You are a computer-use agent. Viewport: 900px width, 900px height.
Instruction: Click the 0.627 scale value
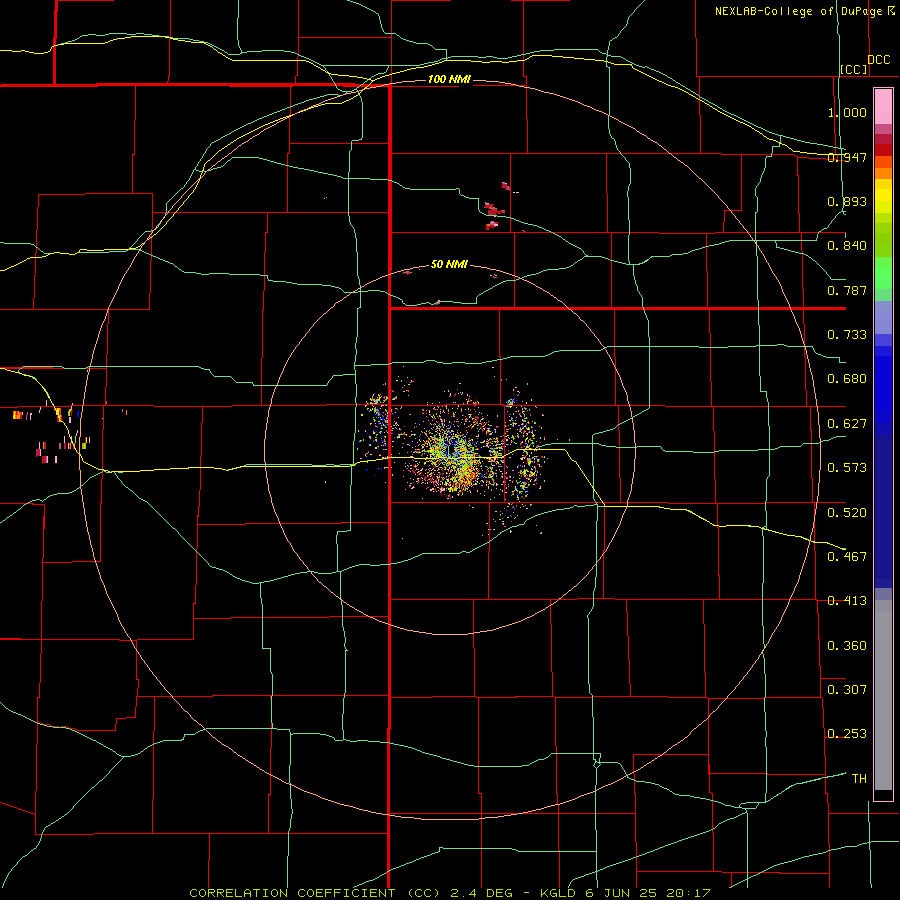[x=847, y=424]
